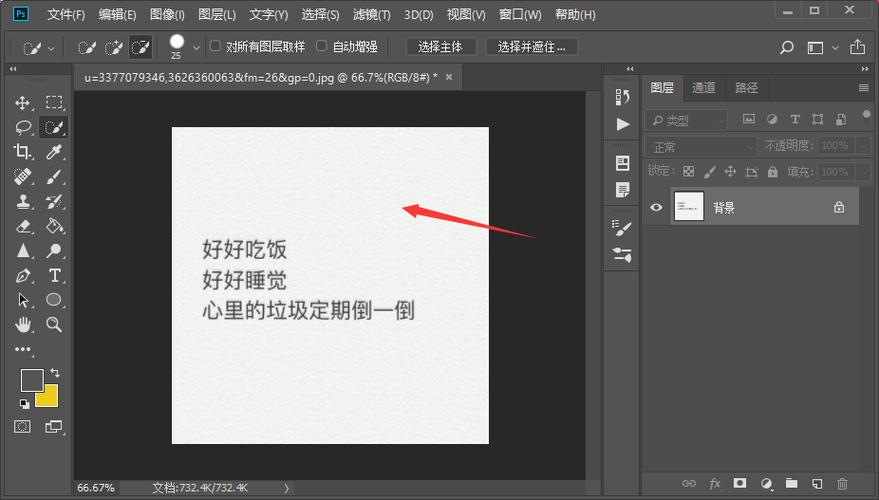
Task: Open the History panel icon
Action: coord(622,97)
